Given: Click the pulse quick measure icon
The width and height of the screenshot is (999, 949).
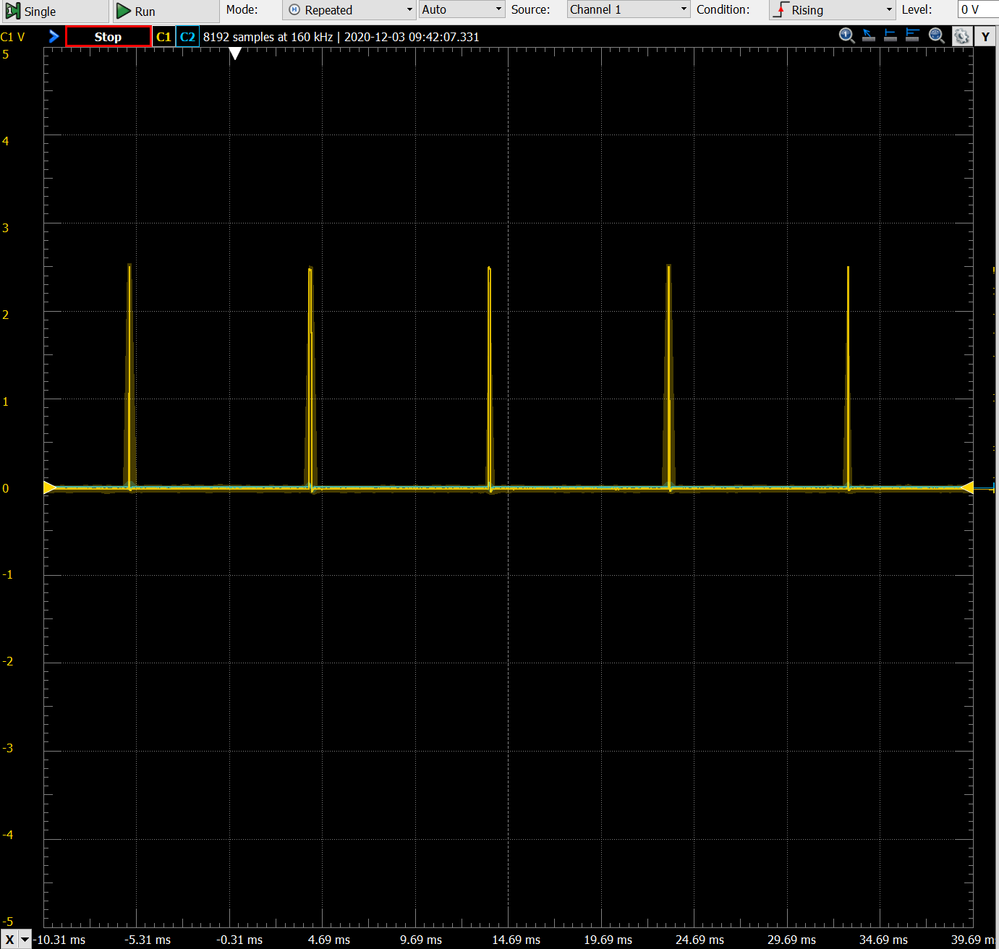Looking at the screenshot, I should point(890,36).
